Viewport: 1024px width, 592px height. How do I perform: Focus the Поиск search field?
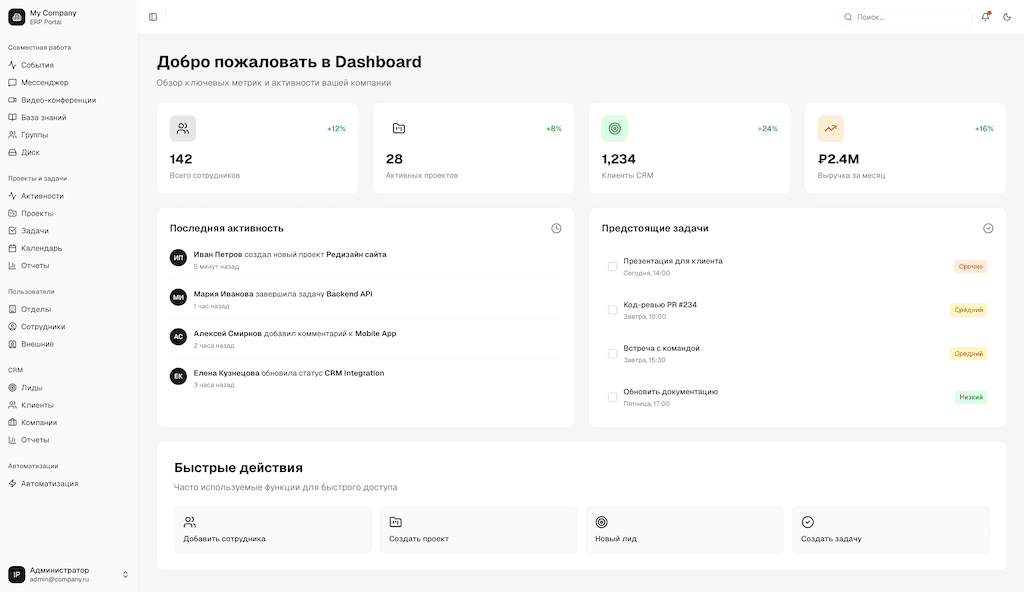904,17
